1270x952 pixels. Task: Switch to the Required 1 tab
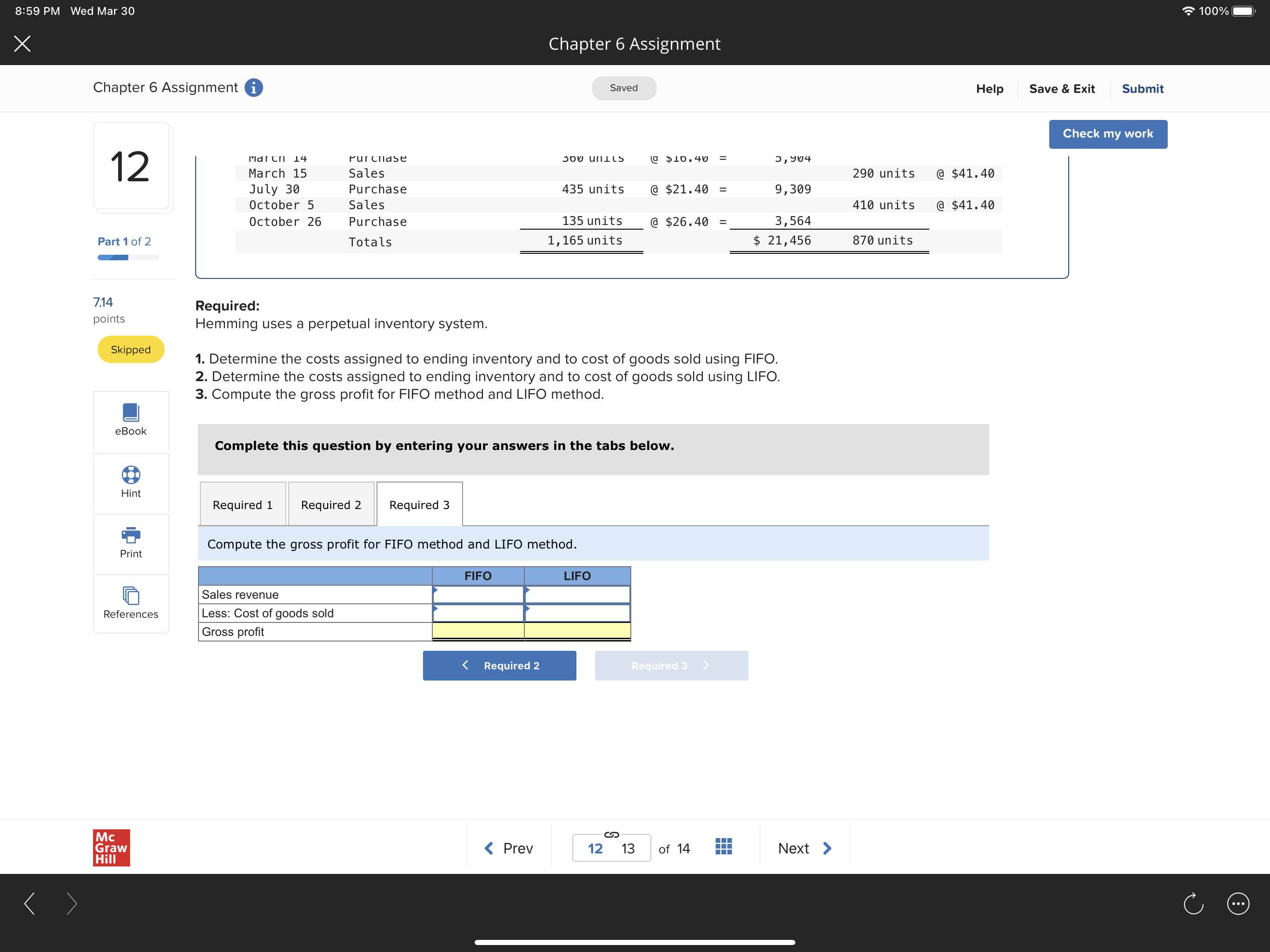pyautogui.click(x=242, y=505)
